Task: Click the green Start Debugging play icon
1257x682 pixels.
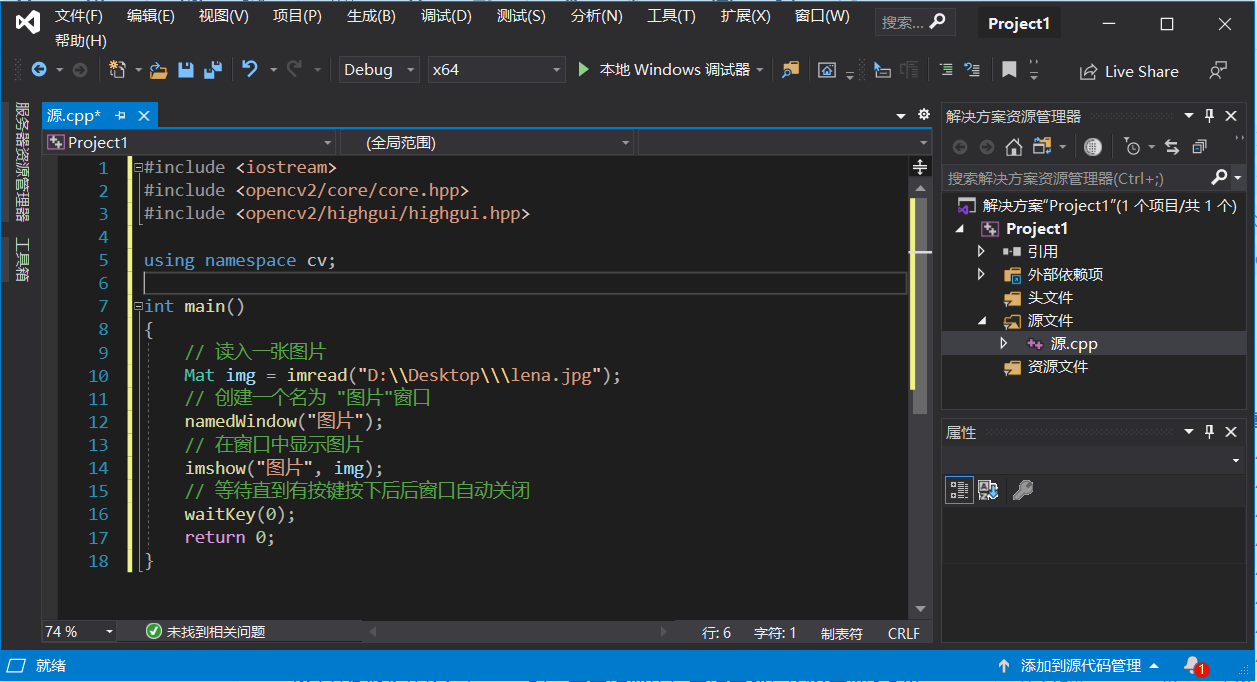Action: tap(584, 70)
